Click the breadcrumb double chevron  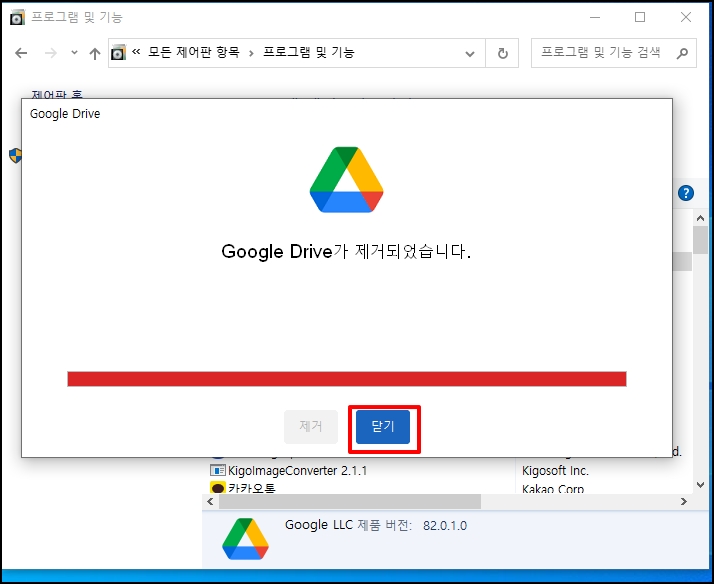(136, 52)
